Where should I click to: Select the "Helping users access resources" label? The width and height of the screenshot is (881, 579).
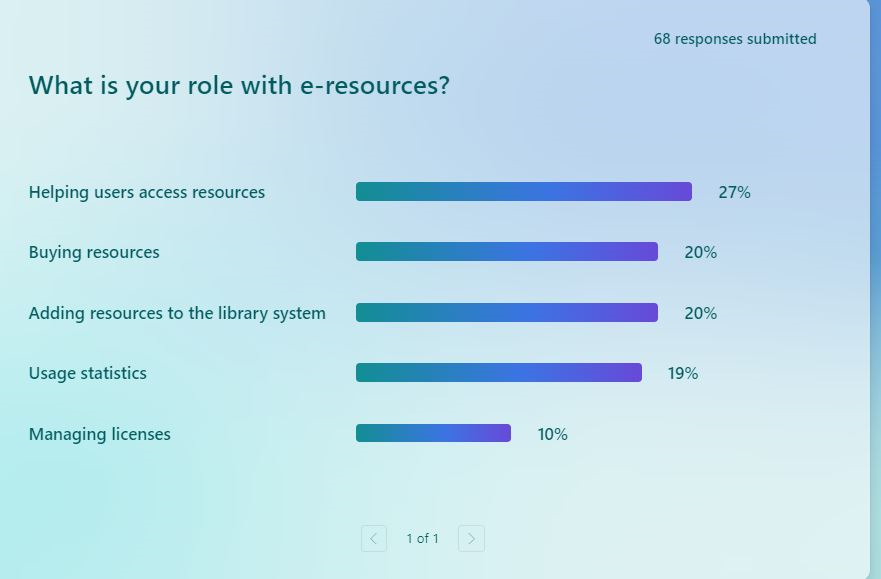click(147, 192)
